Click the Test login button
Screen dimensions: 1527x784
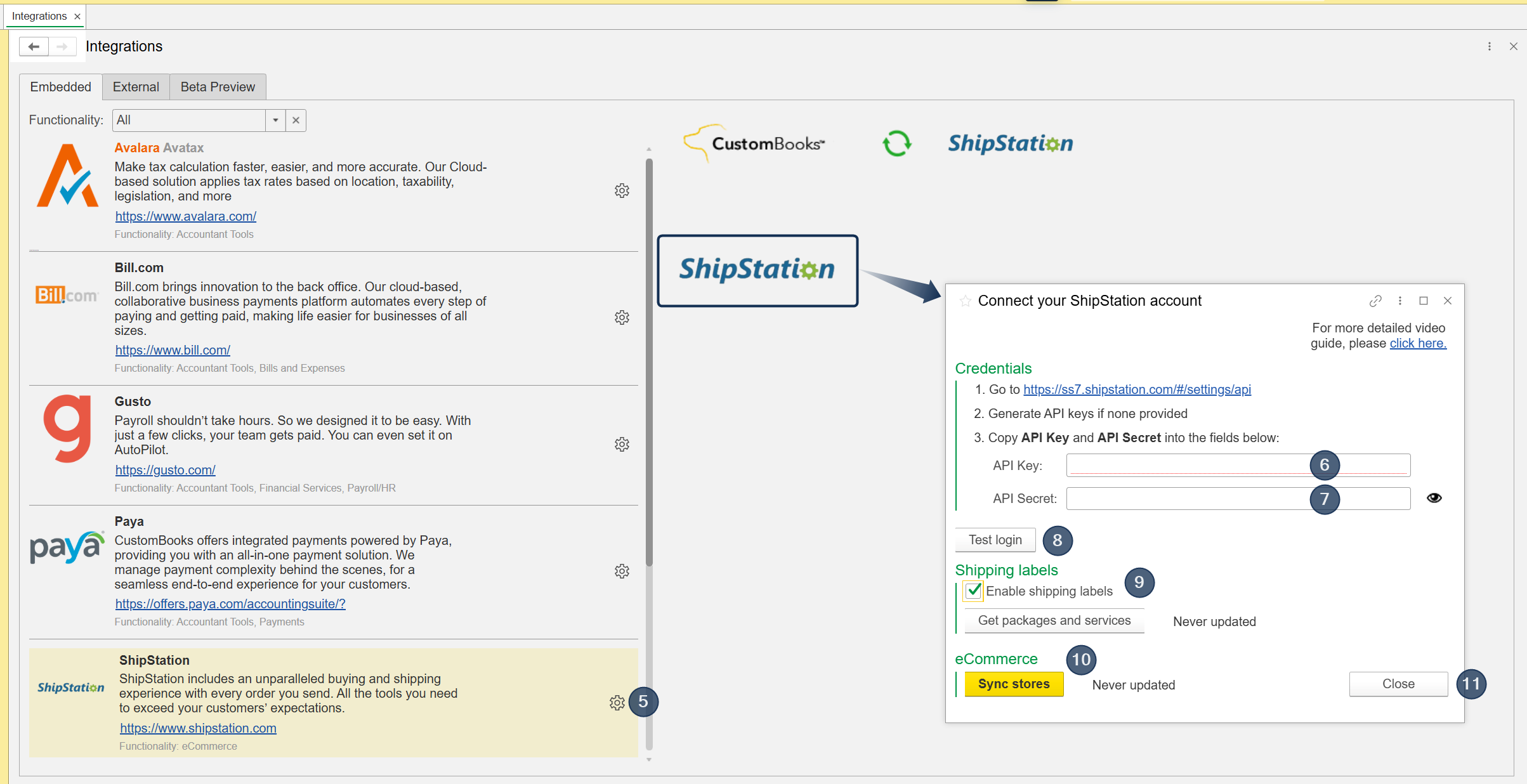click(995, 540)
